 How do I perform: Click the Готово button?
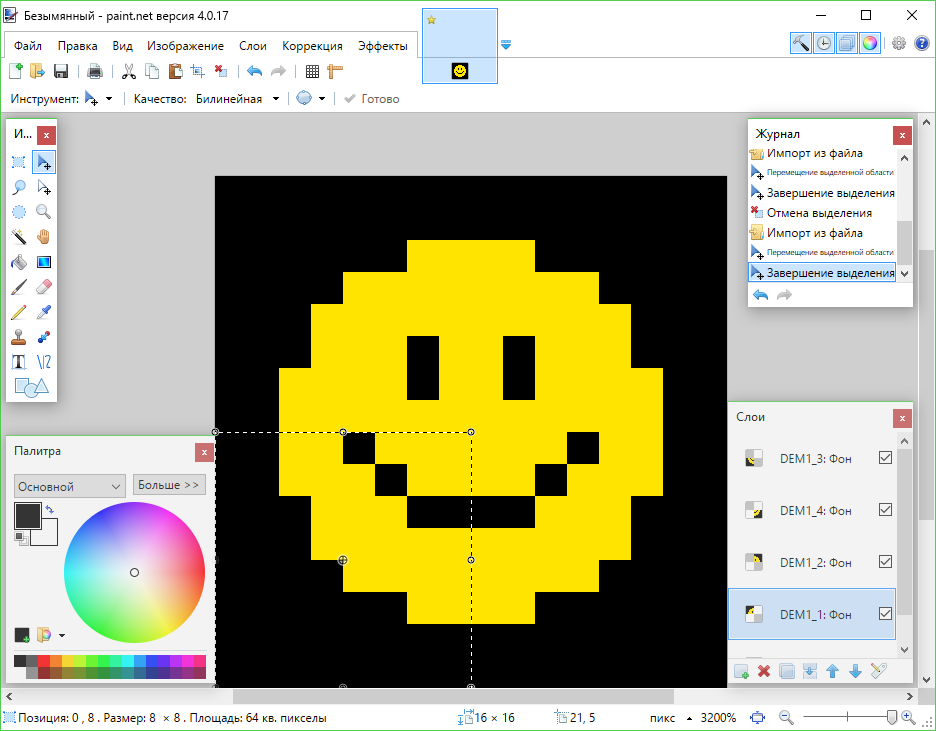click(x=371, y=99)
